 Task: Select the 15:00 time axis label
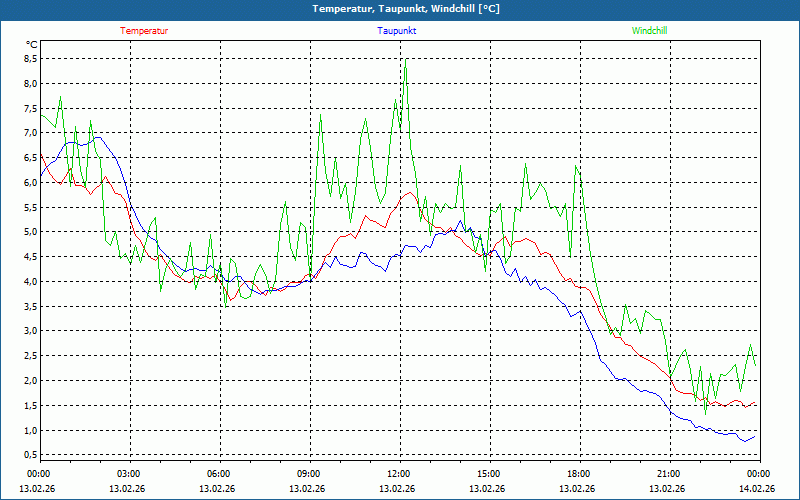pos(488,474)
